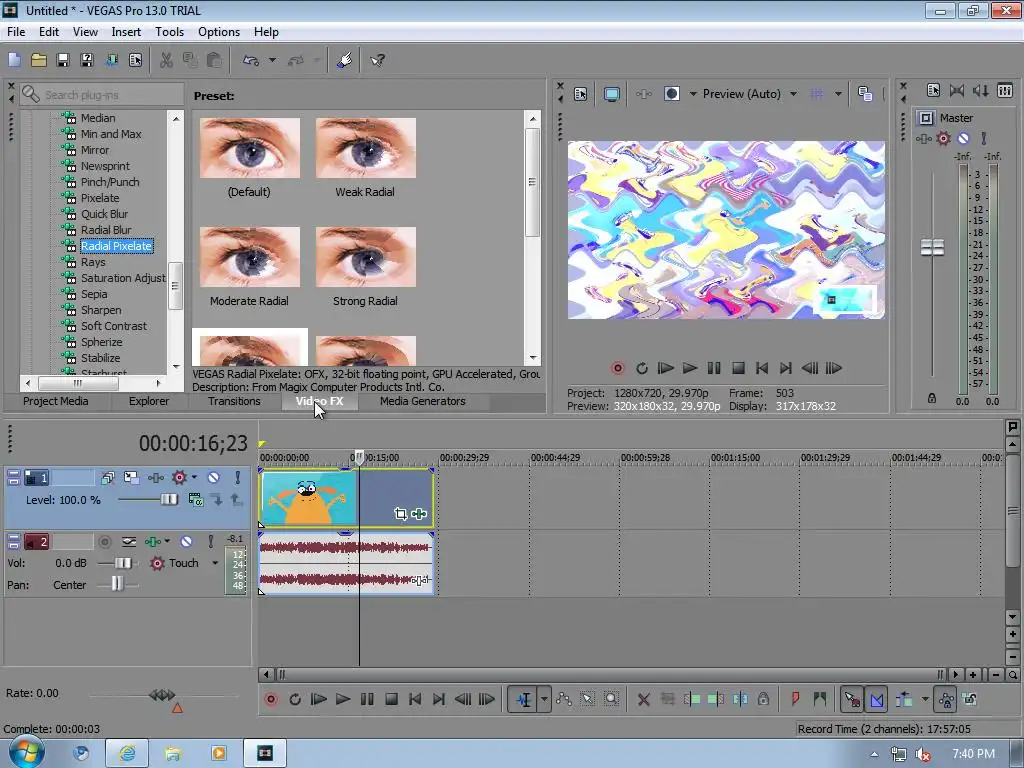Image resolution: width=1024 pixels, height=768 pixels.
Task: Mute audio track 2
Action: pyautogui.click(x=186, y=541)
